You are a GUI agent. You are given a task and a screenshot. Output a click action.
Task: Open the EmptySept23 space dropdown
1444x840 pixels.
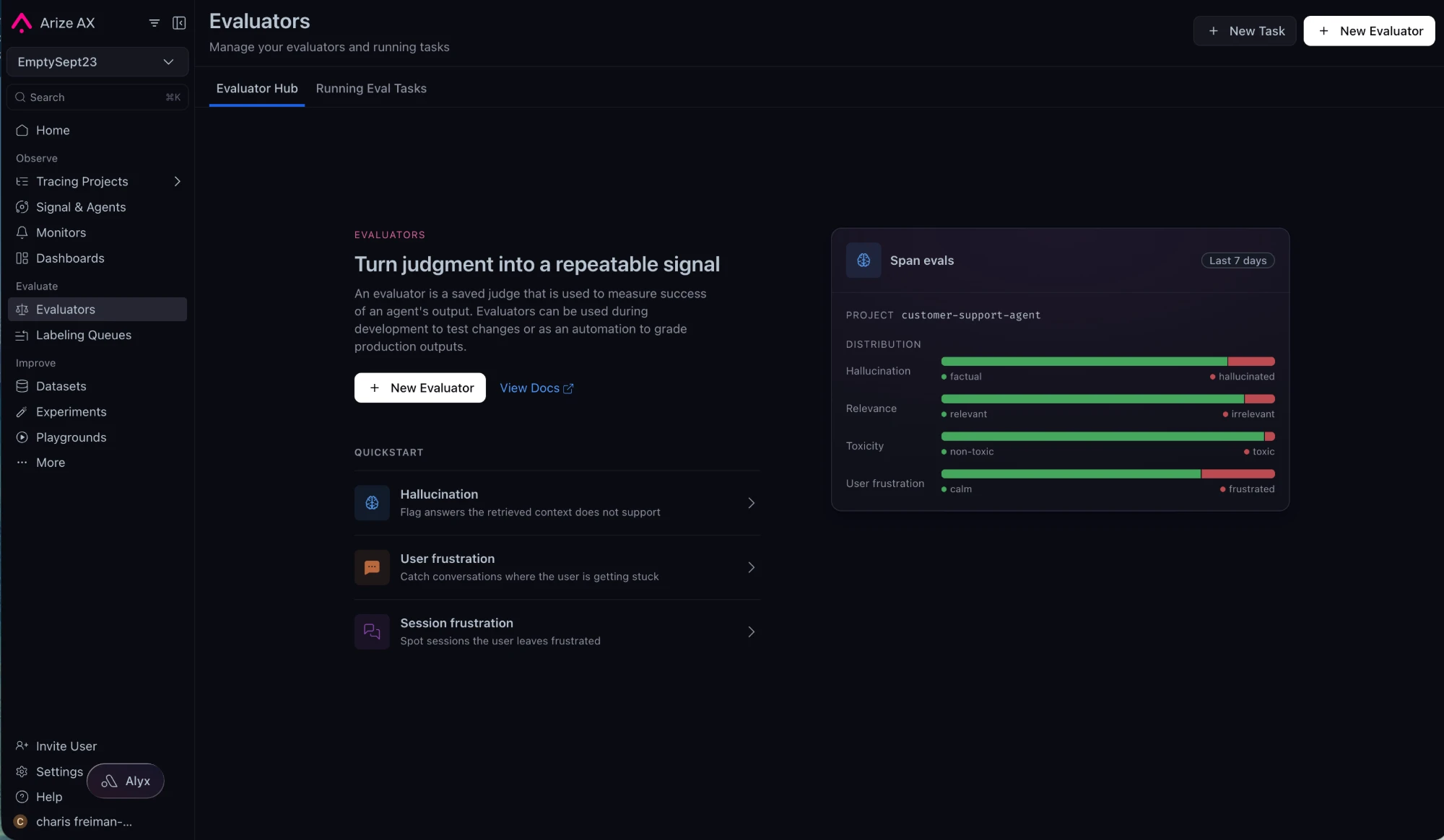tap(97, 62)
